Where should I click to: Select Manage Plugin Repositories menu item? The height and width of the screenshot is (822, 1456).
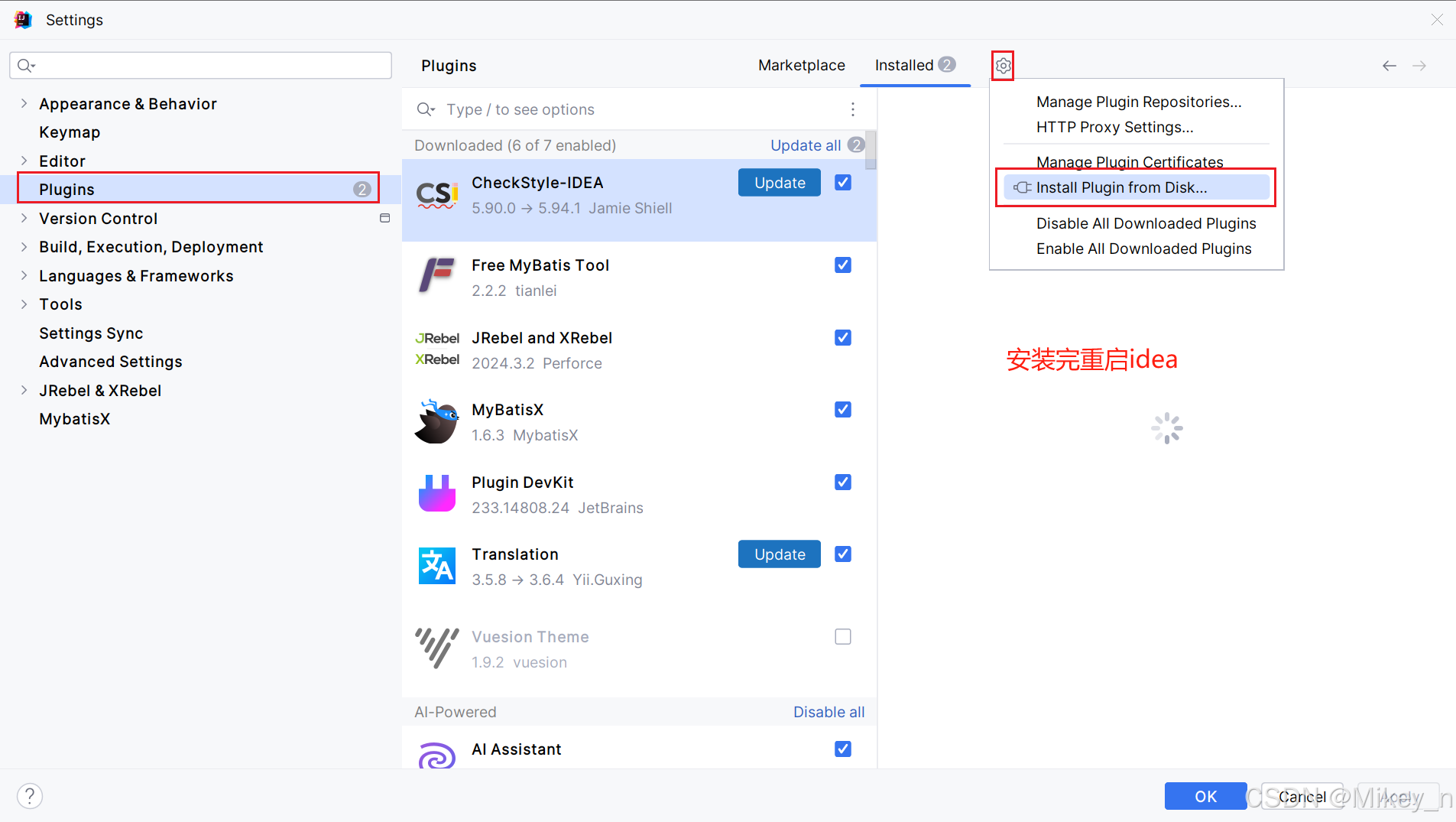pyautogui.click(x=1139, y=102)
